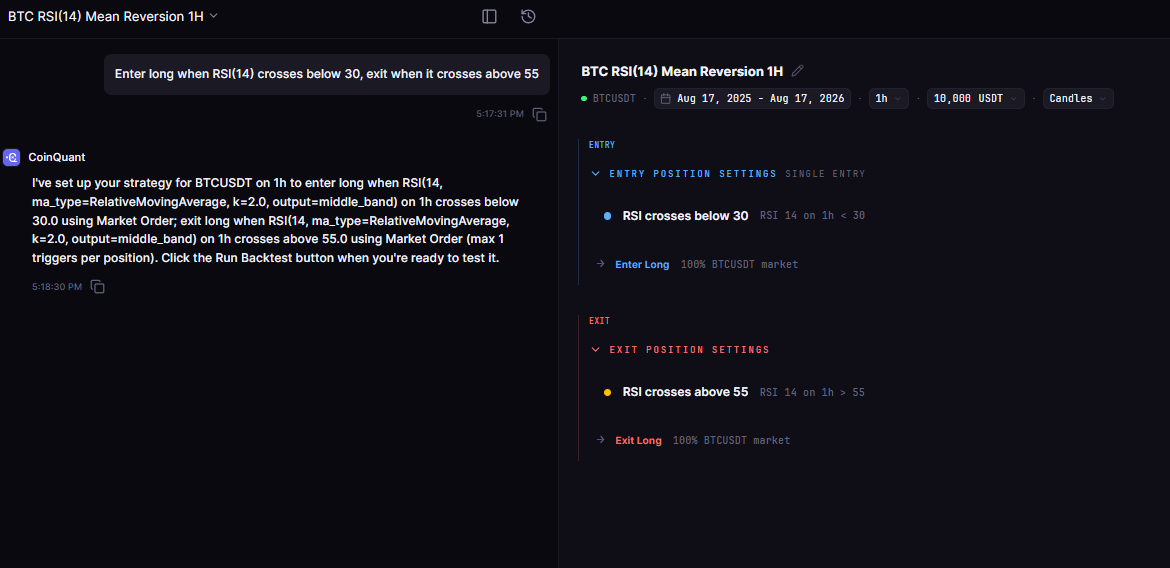1170x568 pixels.
Task: Select the RSI crosses below 30 condition
Action: (685, 216)
